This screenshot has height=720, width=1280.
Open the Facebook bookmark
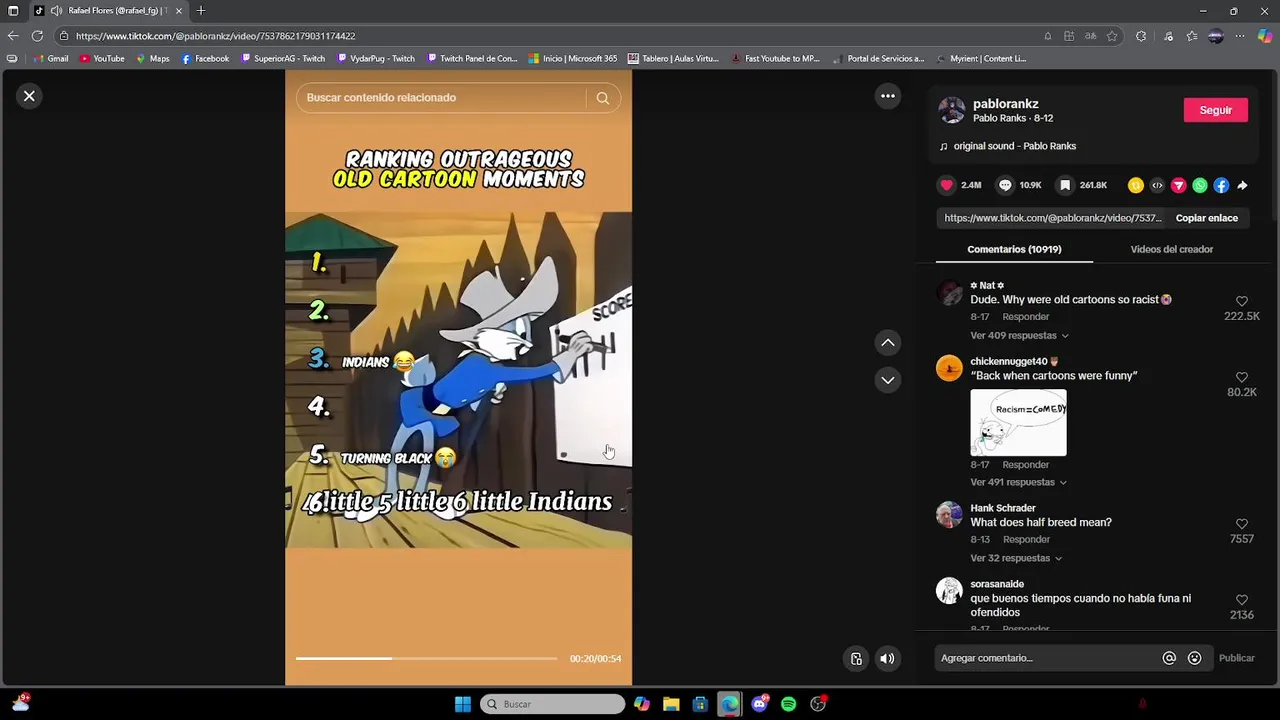(x=205, y=59)
